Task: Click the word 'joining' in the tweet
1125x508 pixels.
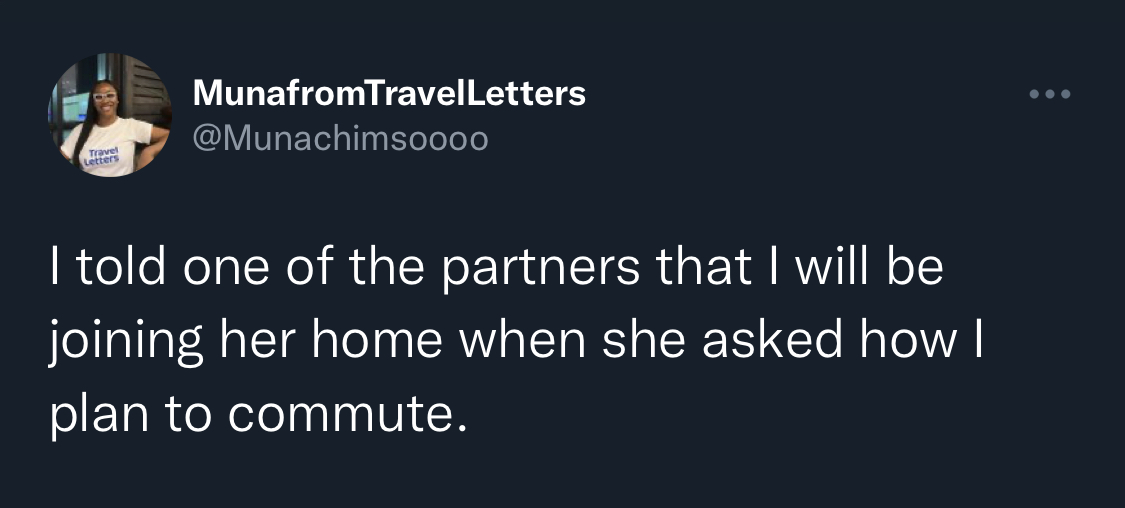Action: pos(126,343)
